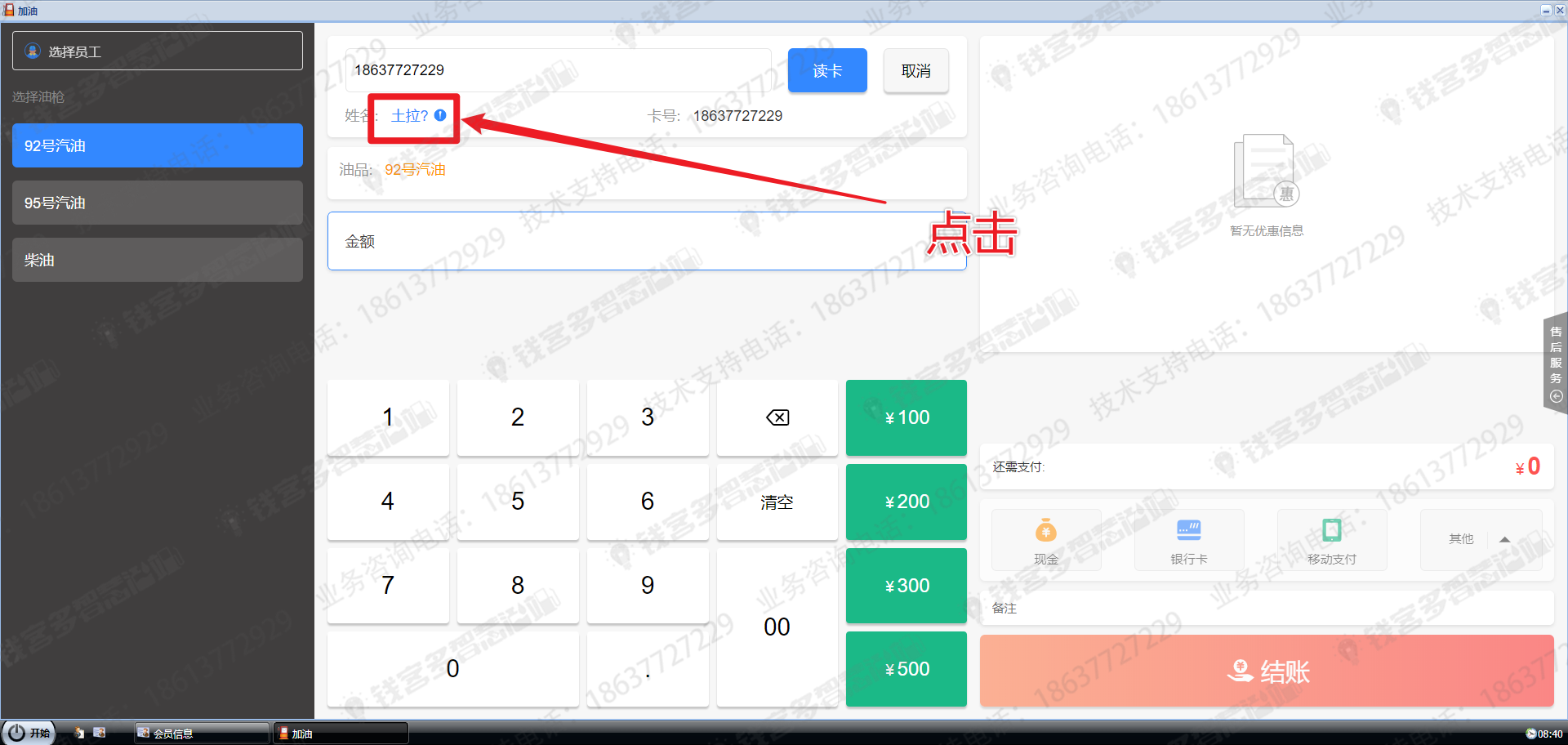This screenshot has width=1568, height=745.
Task: Click the info icon next to member name
Action: point(440,115)
